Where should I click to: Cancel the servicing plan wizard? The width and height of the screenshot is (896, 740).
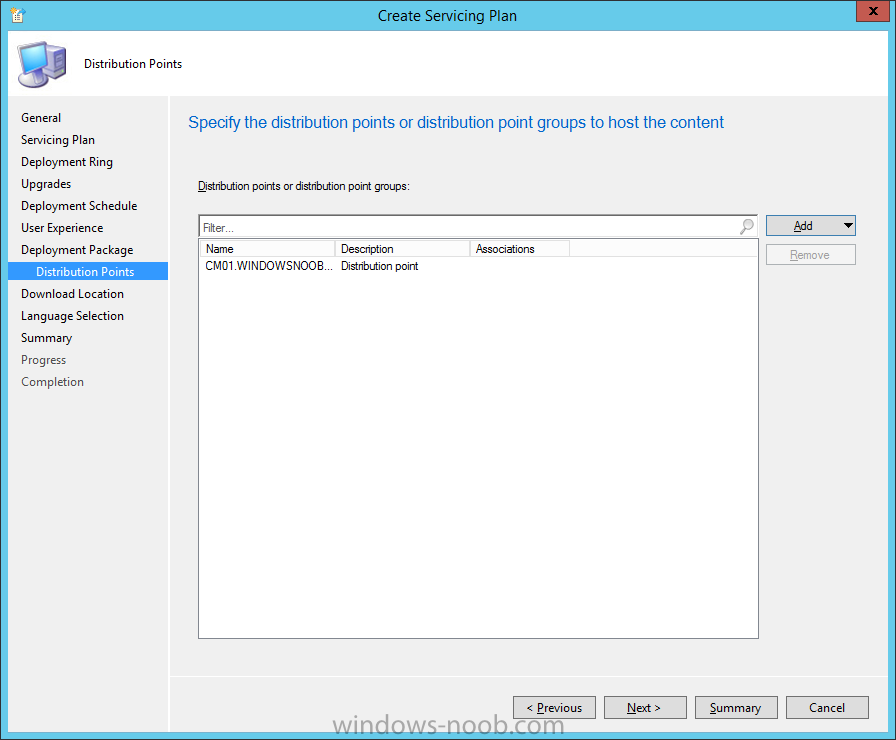pos(827,707)
